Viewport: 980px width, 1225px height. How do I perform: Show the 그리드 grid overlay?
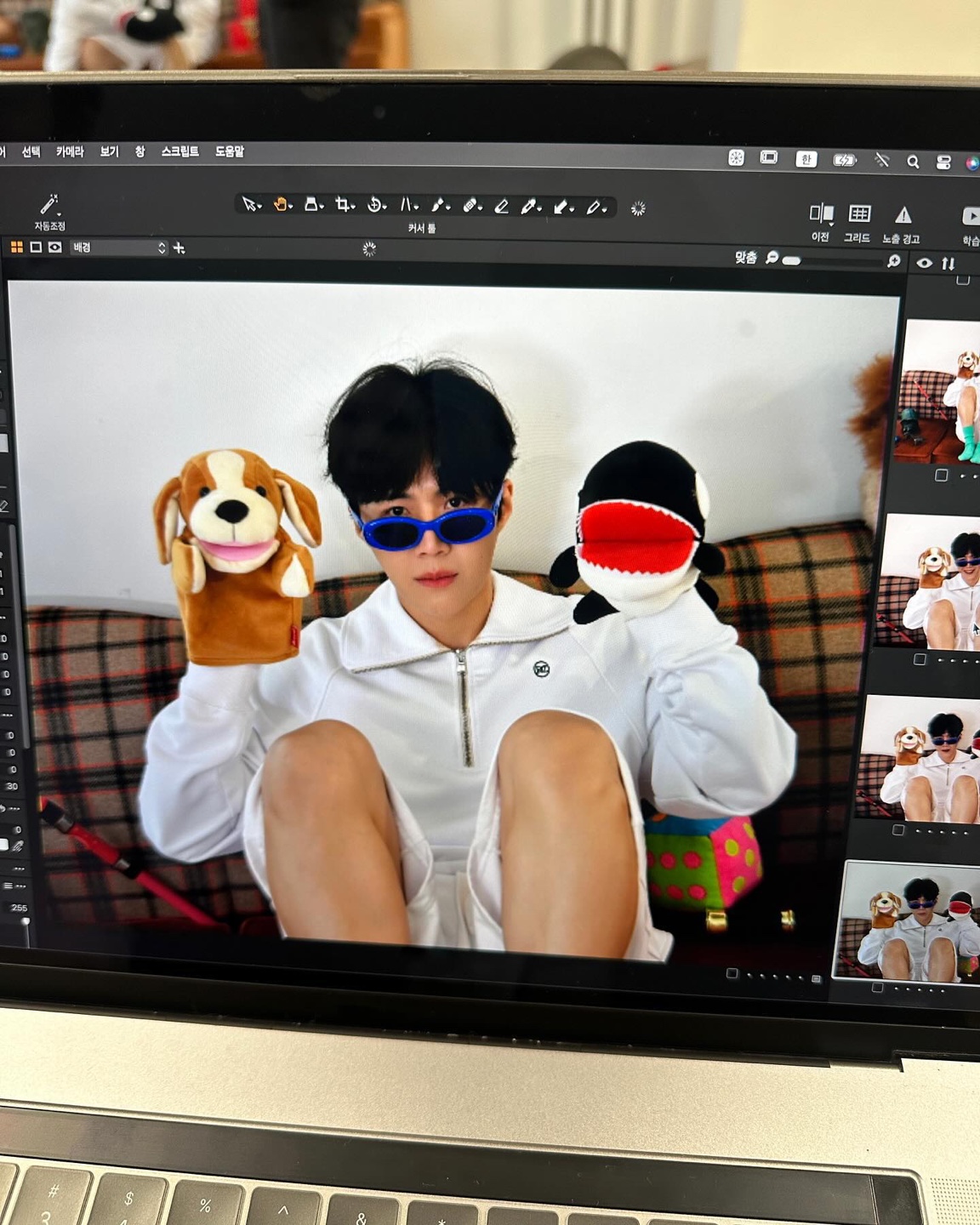pyautogui.click(x=859, y=214)
